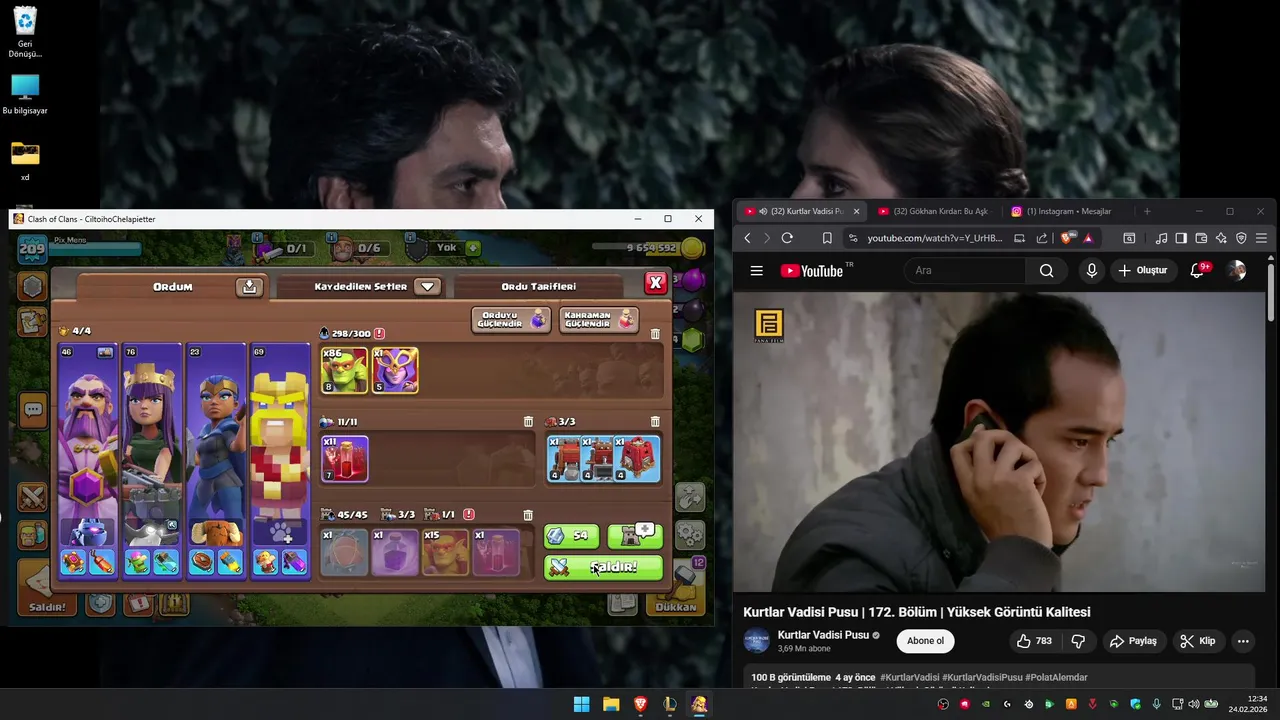Click the level 209 experience badge
The height and width of the screenshot is (720, 1280).
pos(32,248)
